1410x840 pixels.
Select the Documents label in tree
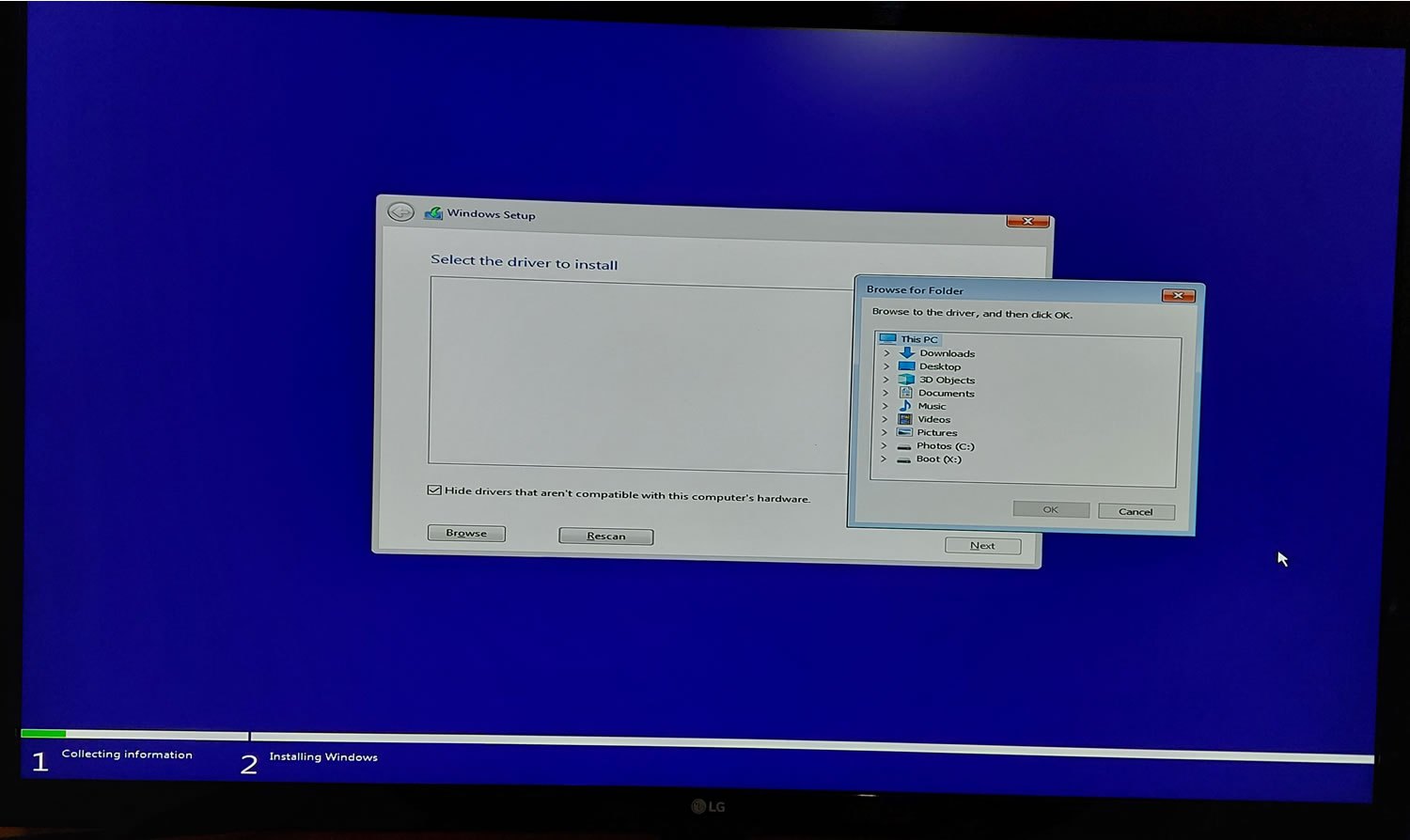tap(946, 393)
